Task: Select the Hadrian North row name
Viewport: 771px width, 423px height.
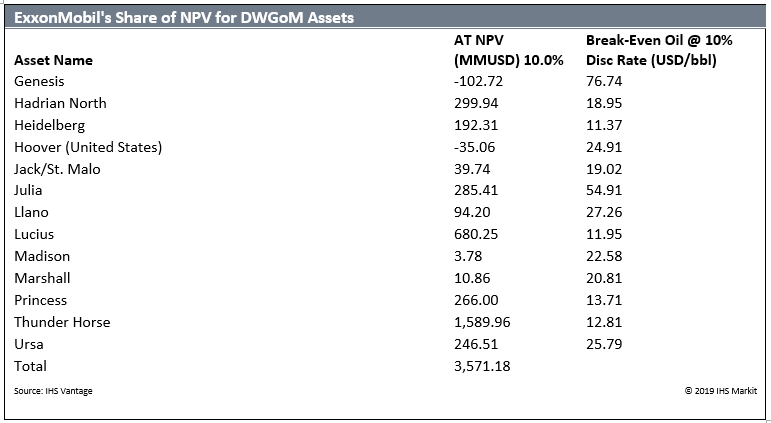Action: (x=60, y=103)
